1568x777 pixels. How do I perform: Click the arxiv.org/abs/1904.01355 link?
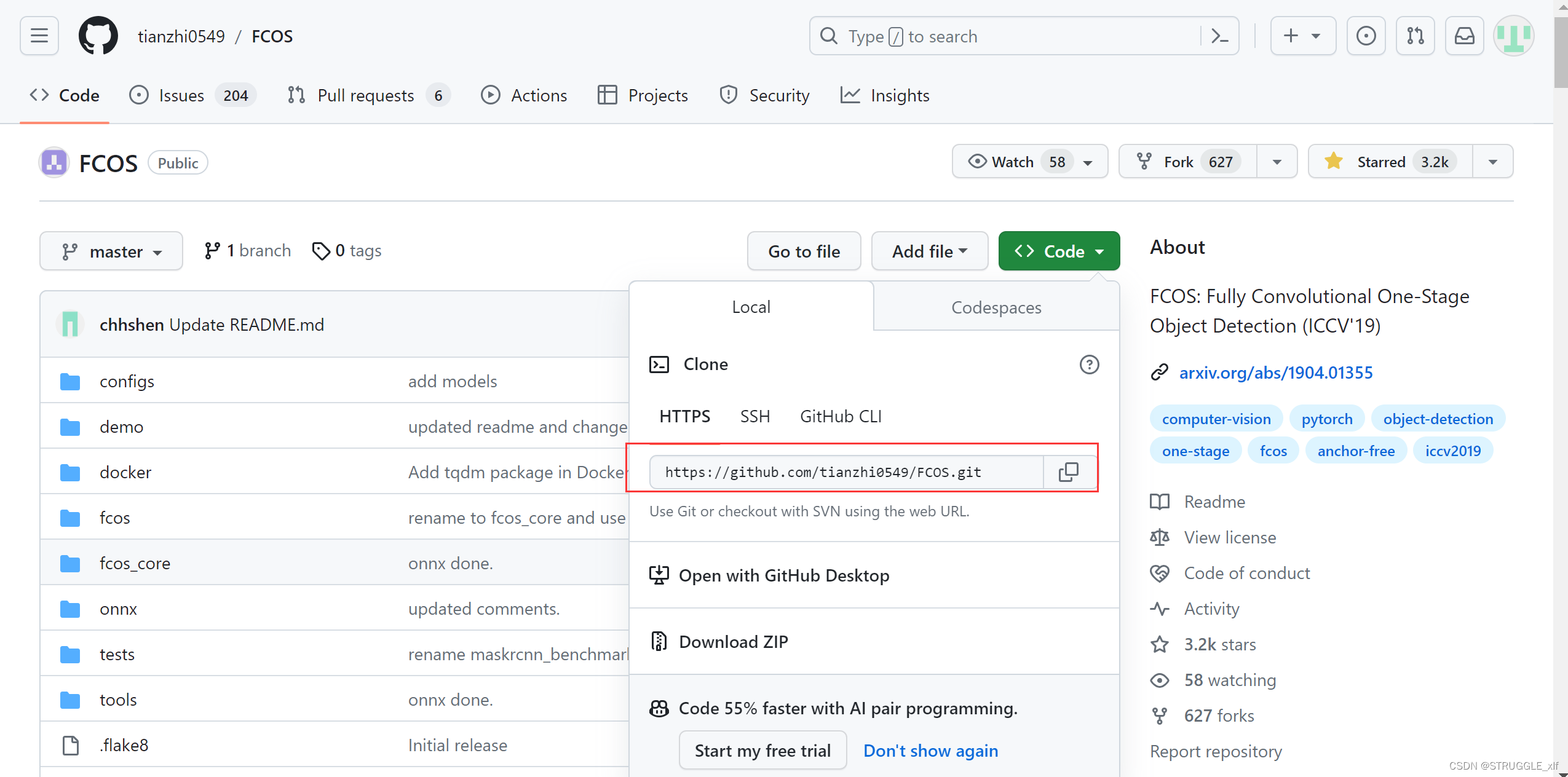[1276, 372]
